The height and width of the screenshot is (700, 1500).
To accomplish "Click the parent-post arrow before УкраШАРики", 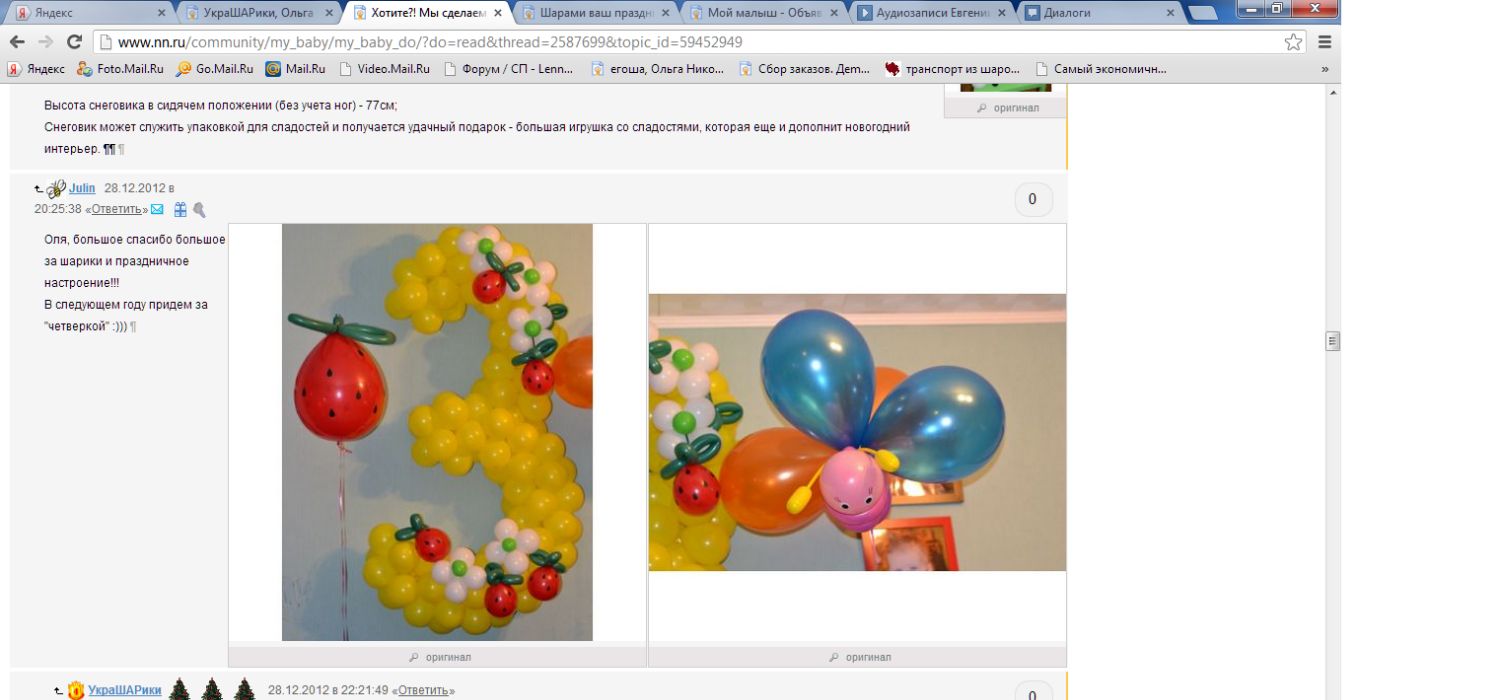I will point(59,690).
